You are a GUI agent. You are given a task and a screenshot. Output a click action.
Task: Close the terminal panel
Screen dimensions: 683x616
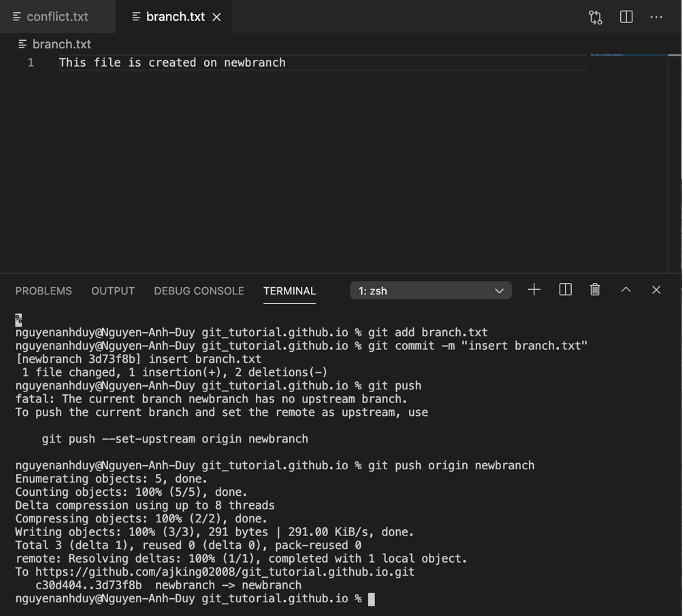point(656,290)
